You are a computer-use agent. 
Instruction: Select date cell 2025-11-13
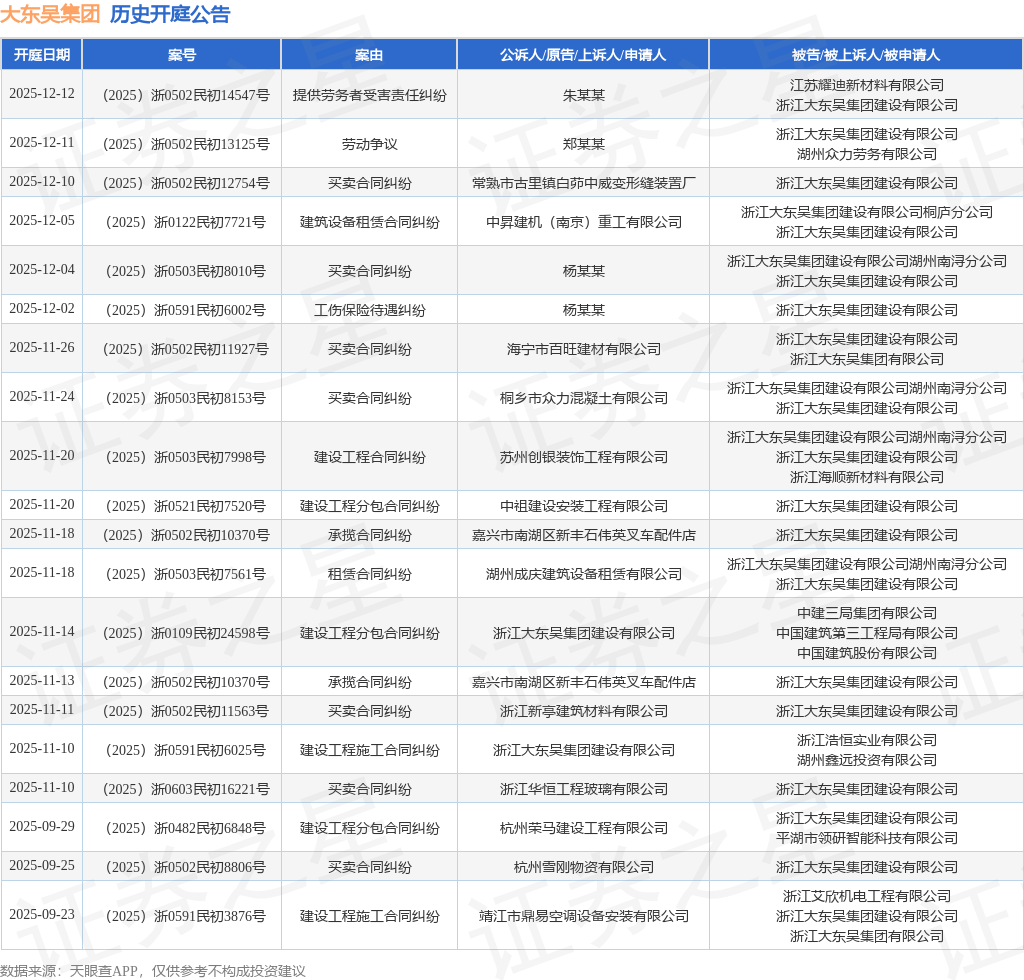(42, 680)
